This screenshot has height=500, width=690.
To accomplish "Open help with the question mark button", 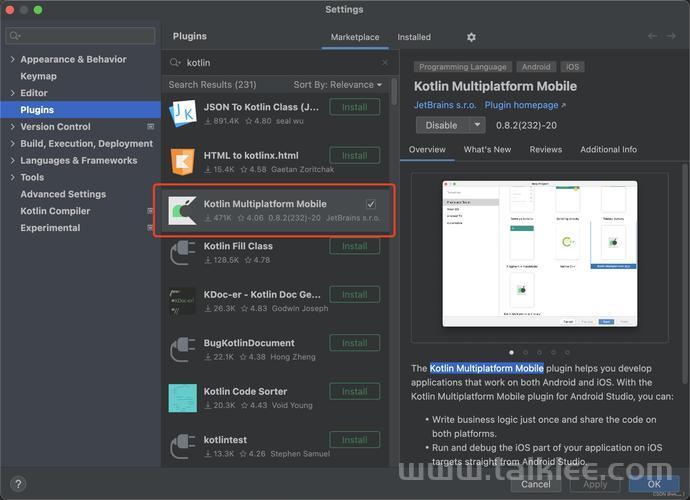I will [x=18, y=484].
